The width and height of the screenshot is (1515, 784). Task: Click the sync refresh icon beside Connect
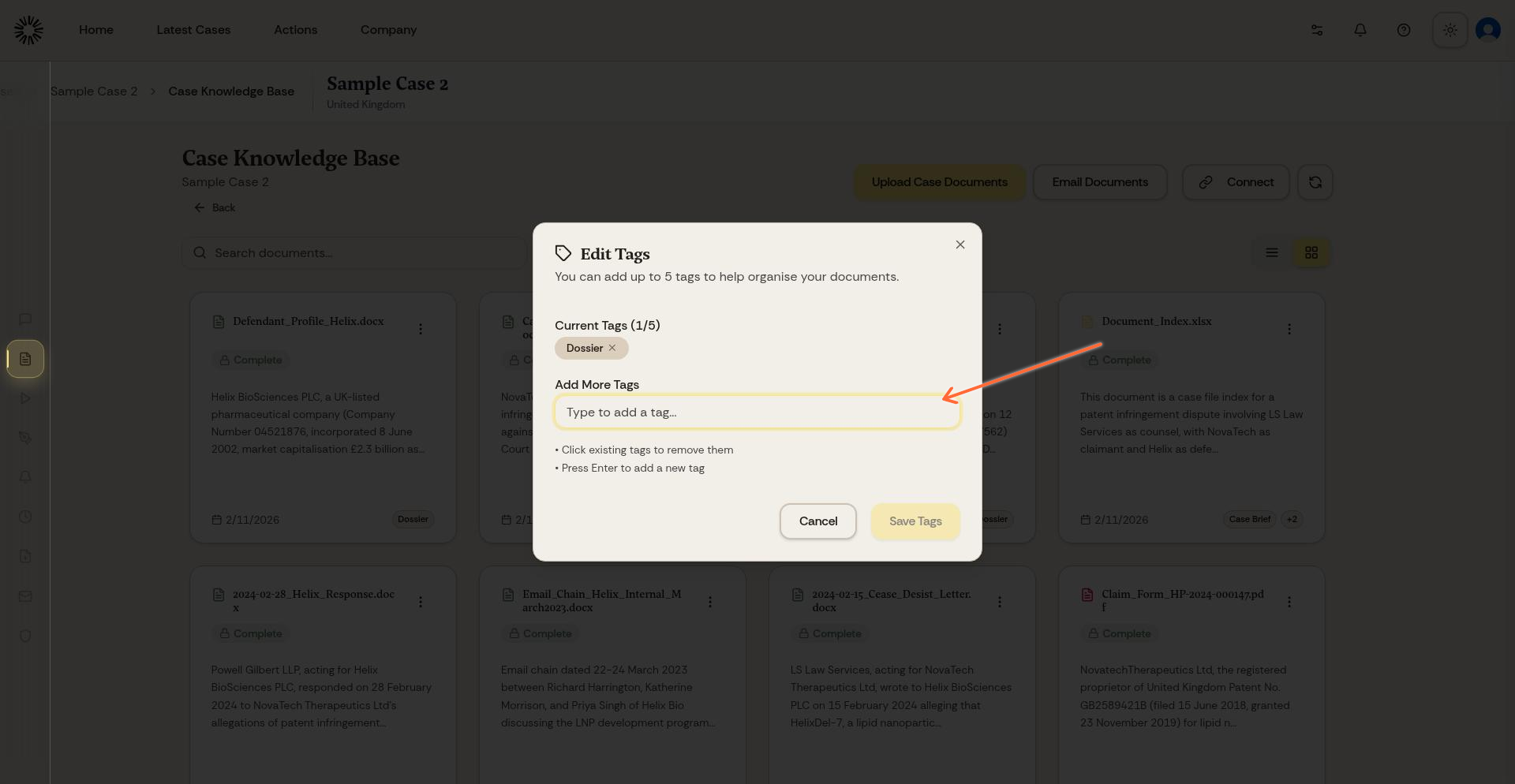(1315, 182)
